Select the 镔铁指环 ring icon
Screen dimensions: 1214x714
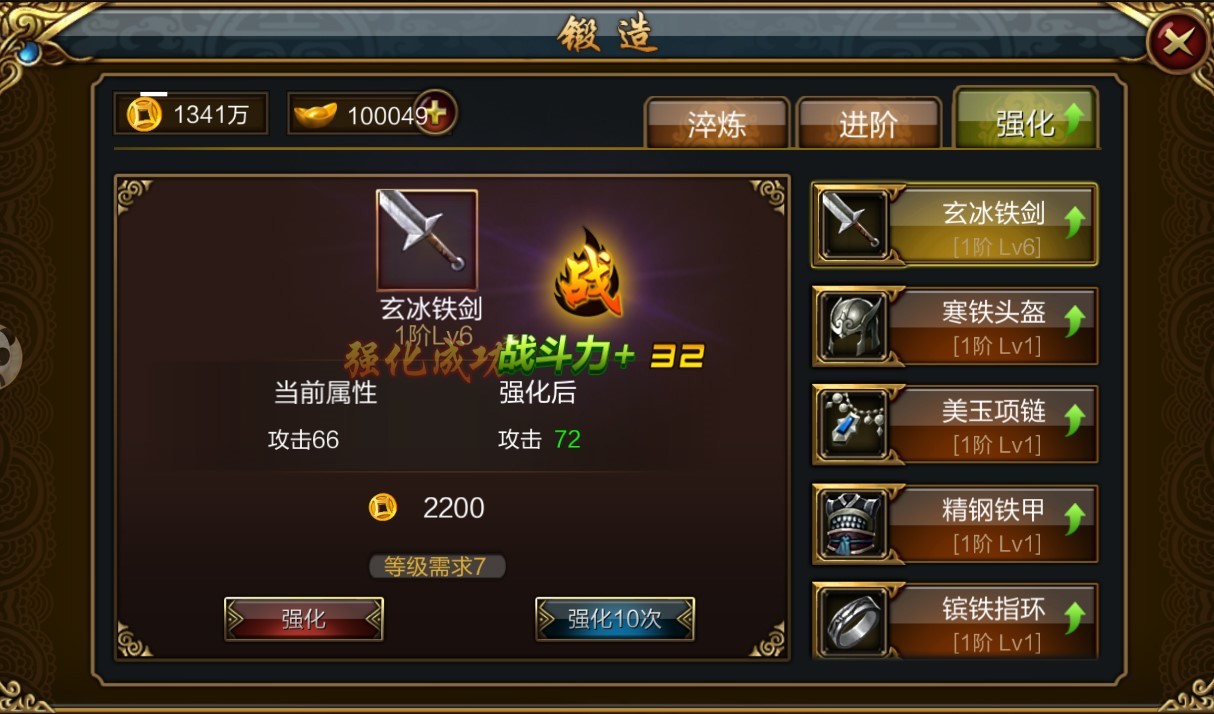[x=851, y=621]
